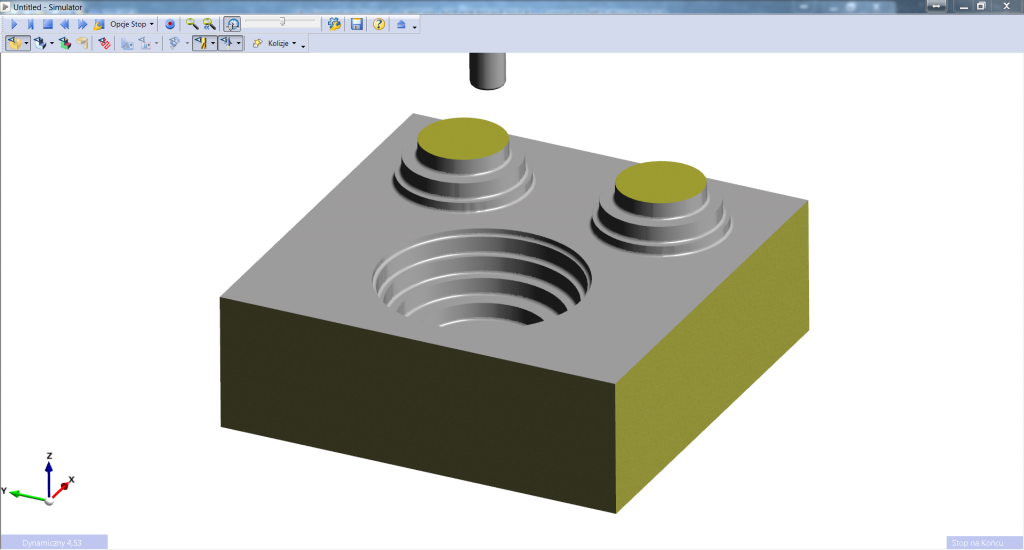Toggle the clock speed mode button
The image size is (1024, 550).
click(x=232, y=23)
